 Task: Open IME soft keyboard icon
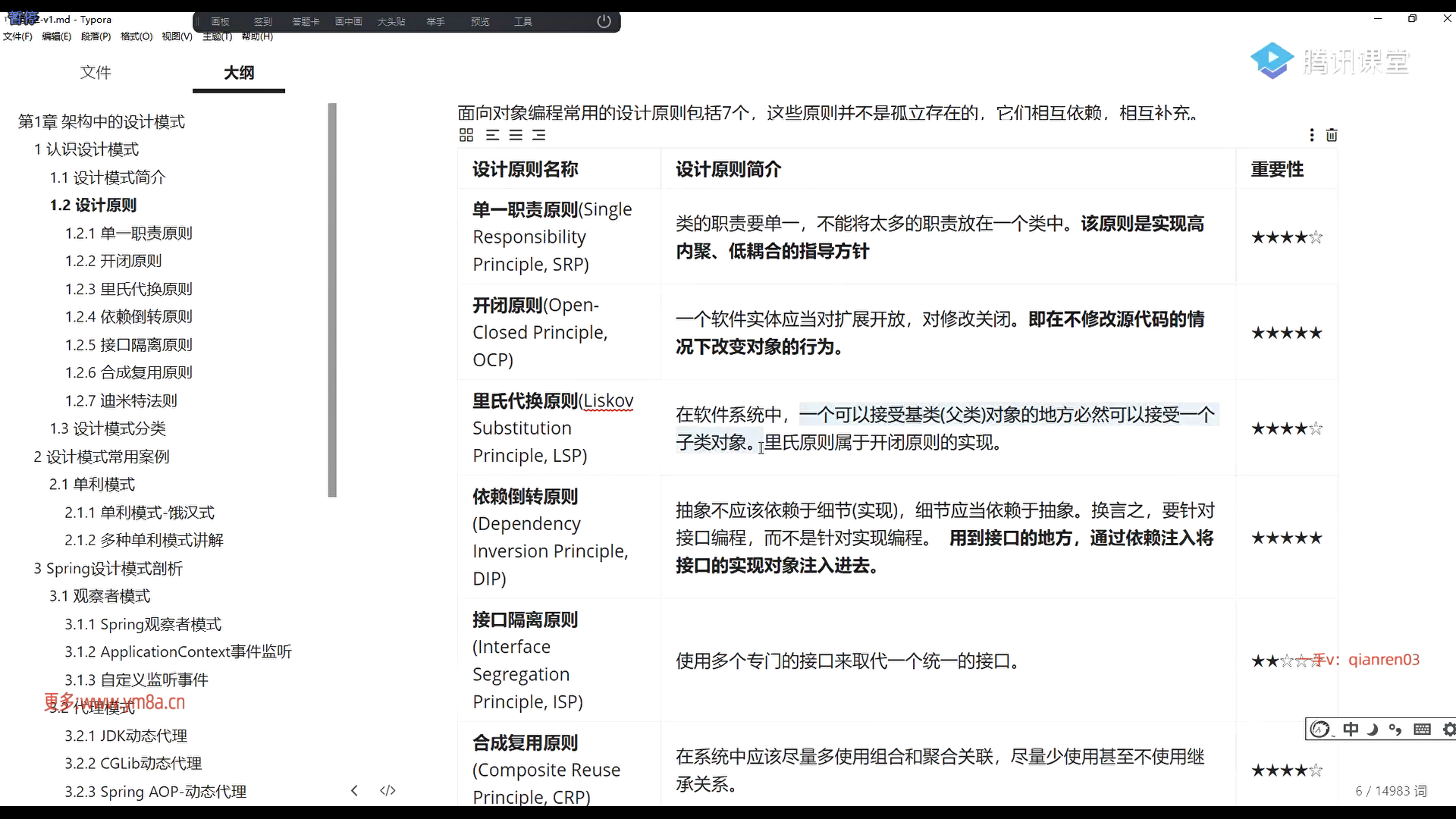tap(1422, 730)
